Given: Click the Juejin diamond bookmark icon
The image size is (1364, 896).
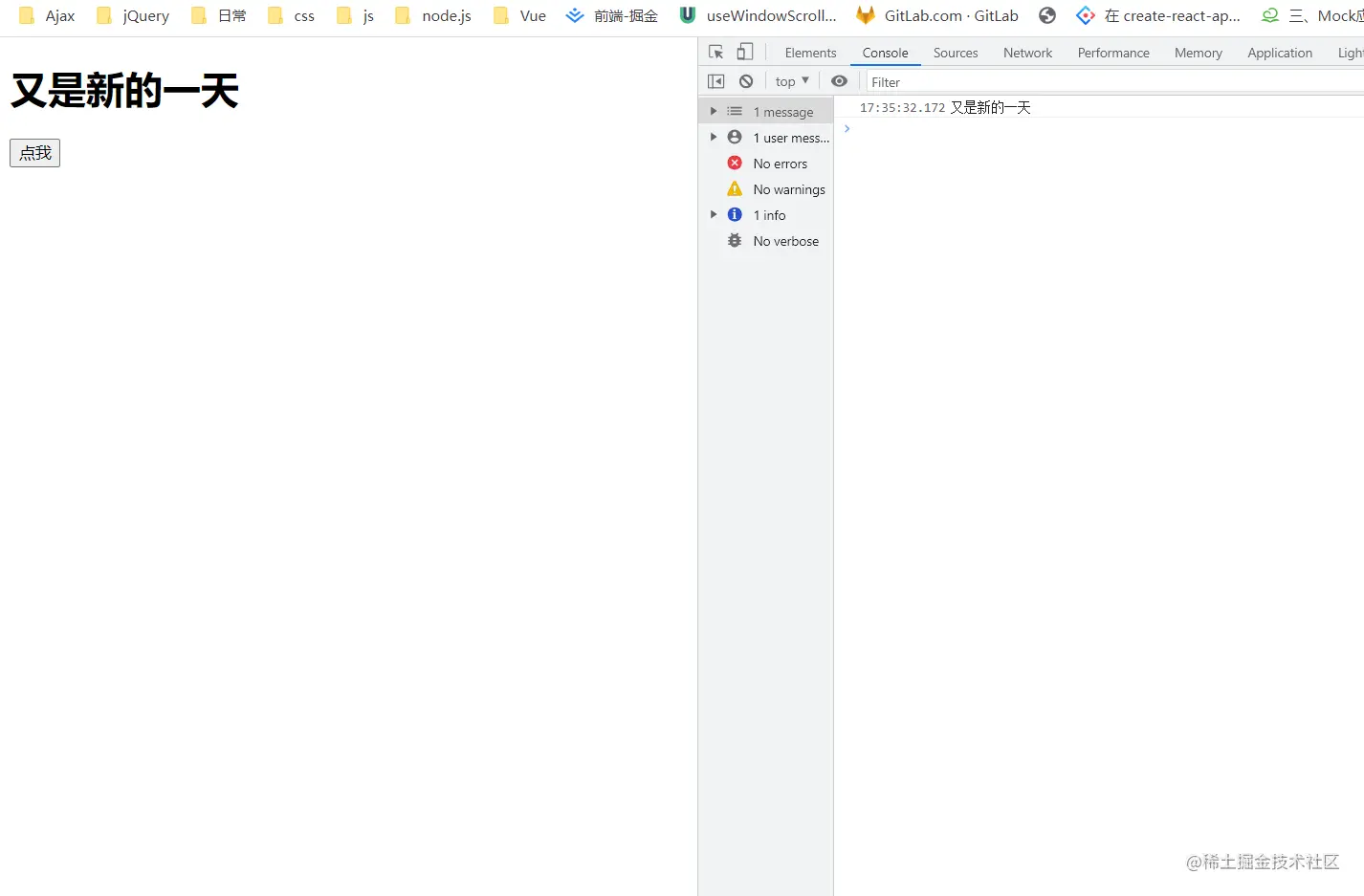Looking at the screenshot, I should (575, 15).
